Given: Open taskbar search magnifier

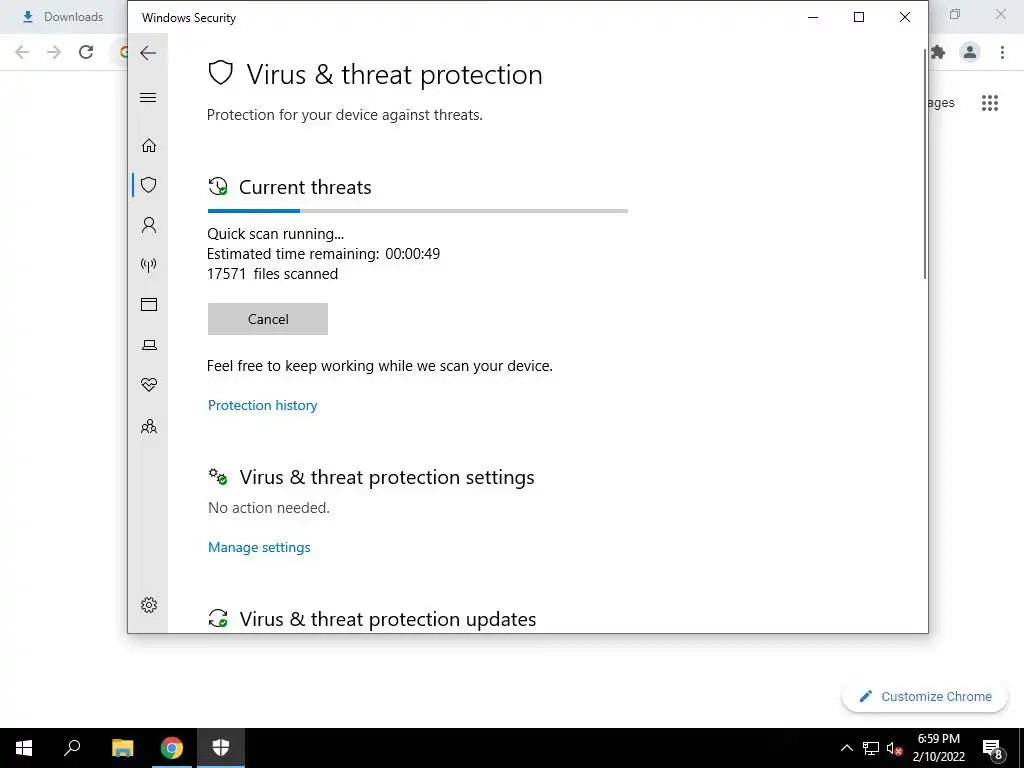Looking at the screenshot, I should pos(72,748).
